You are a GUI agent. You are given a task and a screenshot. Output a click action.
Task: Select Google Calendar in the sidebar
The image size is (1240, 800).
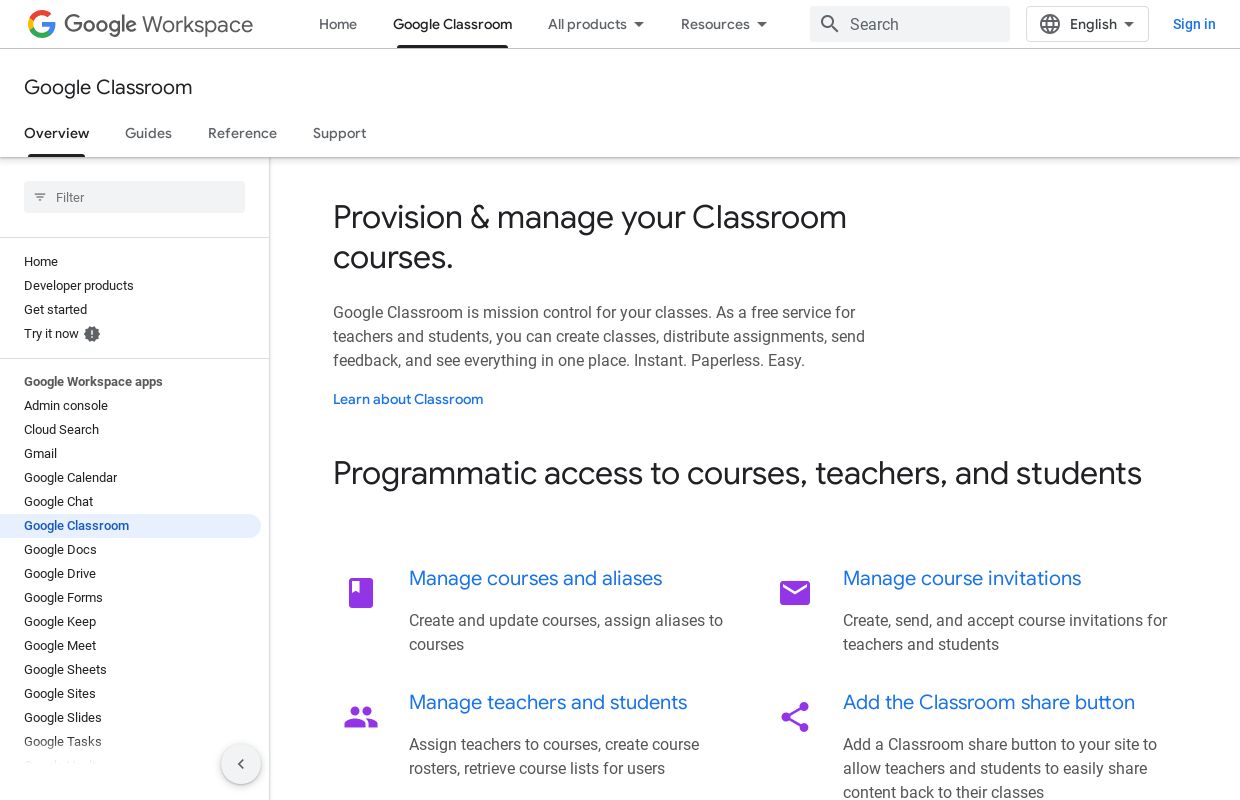[x=70, y=478]
